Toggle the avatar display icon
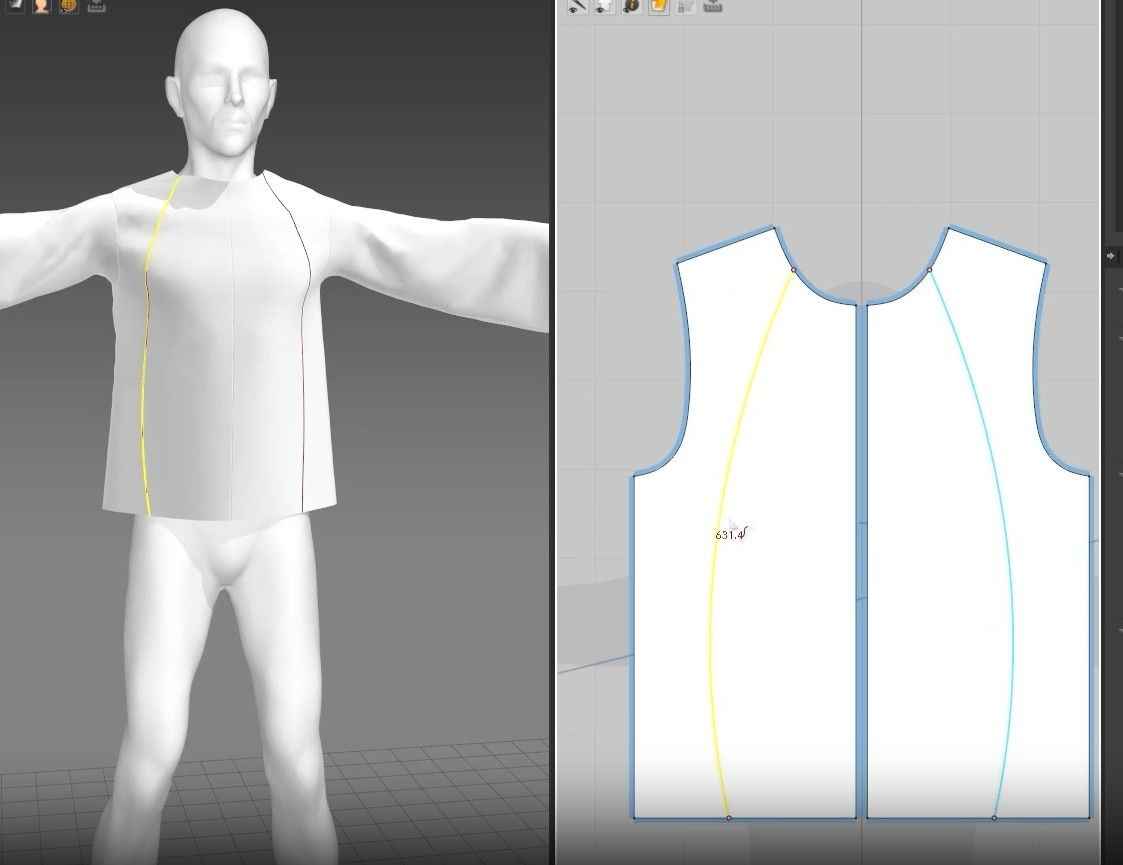 [x=42, y=5]
